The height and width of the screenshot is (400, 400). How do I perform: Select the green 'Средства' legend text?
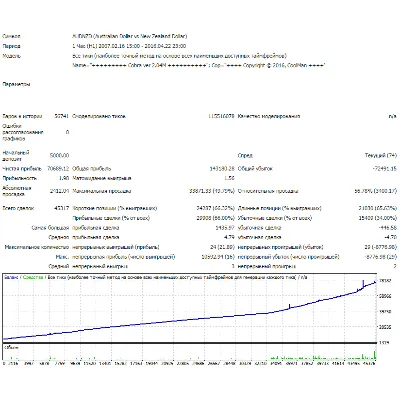point(33,277)
